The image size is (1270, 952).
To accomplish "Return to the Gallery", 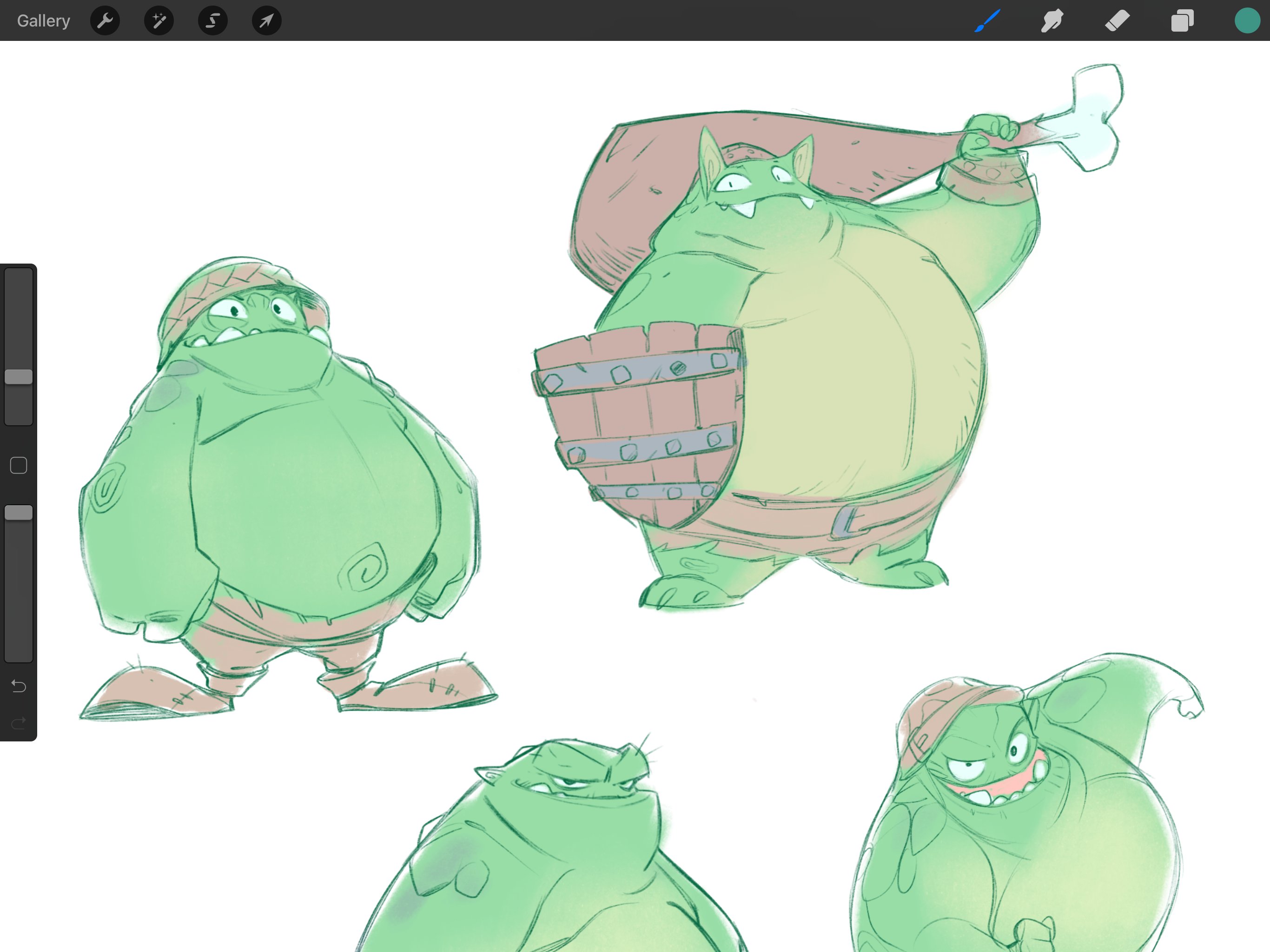I will tap(44, 20).
